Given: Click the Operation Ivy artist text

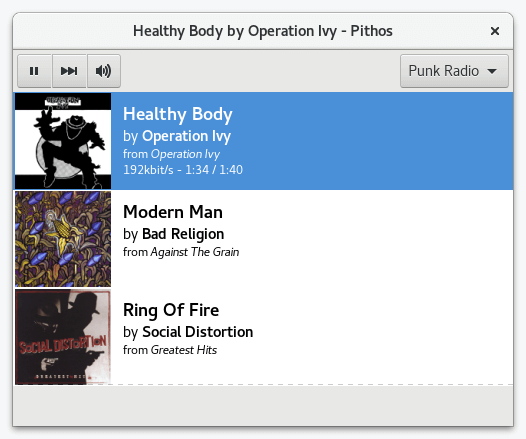Looking at the screenshot, I should click(x=187, y=136).
